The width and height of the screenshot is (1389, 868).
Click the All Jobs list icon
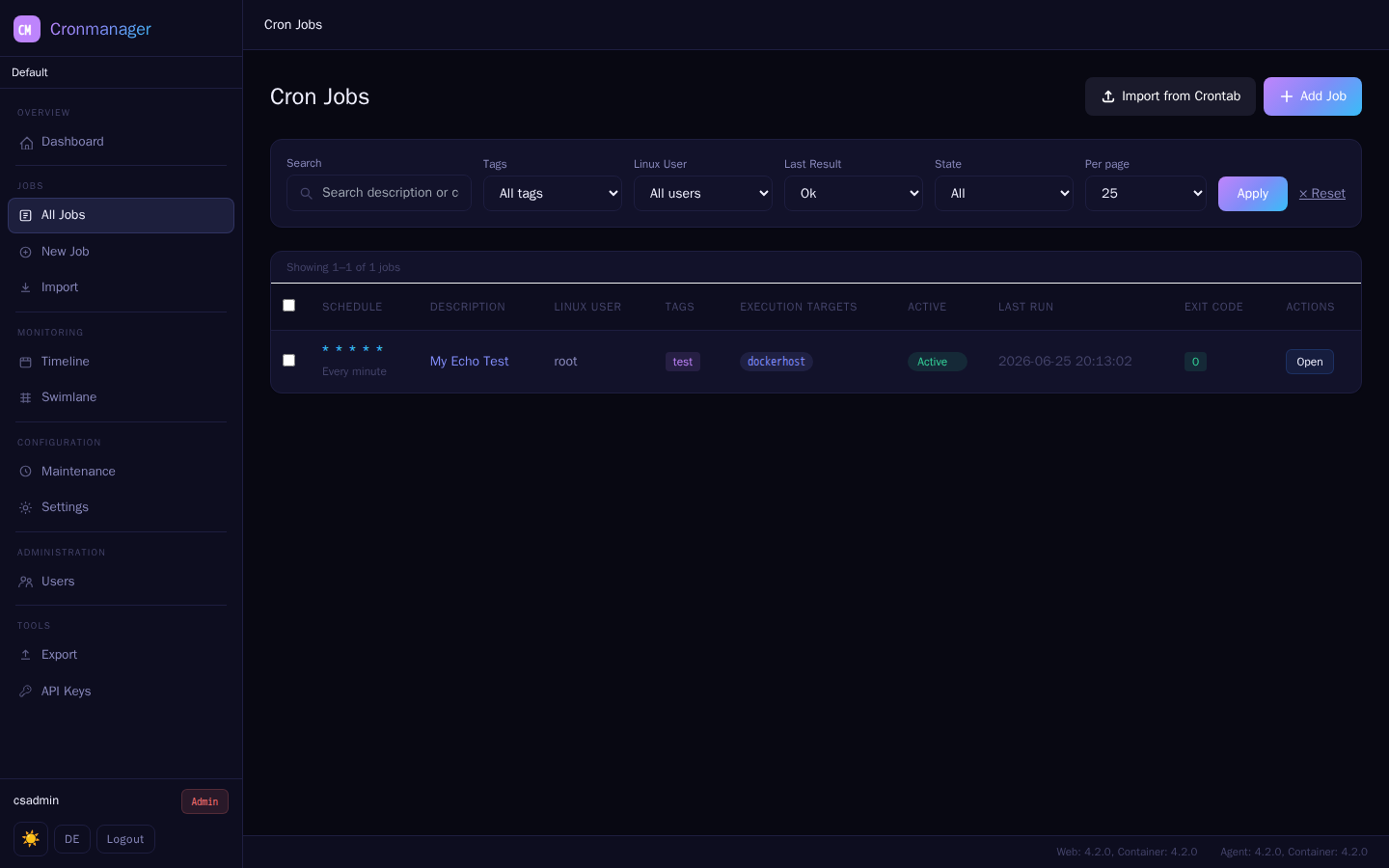[x=26, y=216]
